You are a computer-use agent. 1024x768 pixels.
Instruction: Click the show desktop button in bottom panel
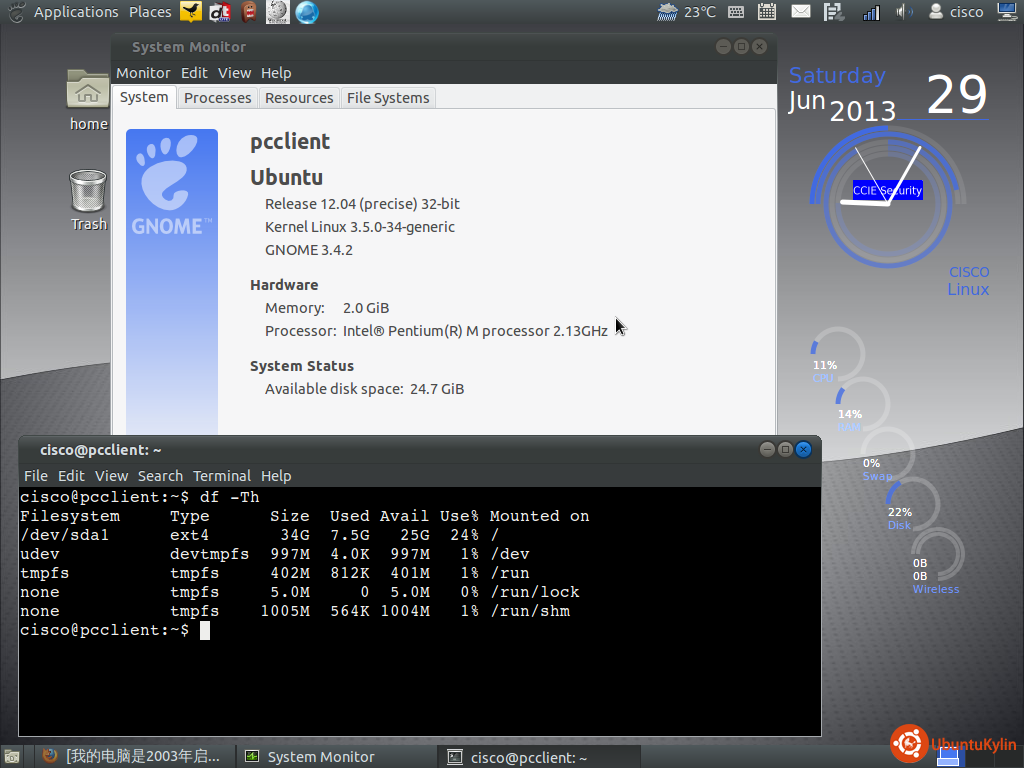(12, 757)
